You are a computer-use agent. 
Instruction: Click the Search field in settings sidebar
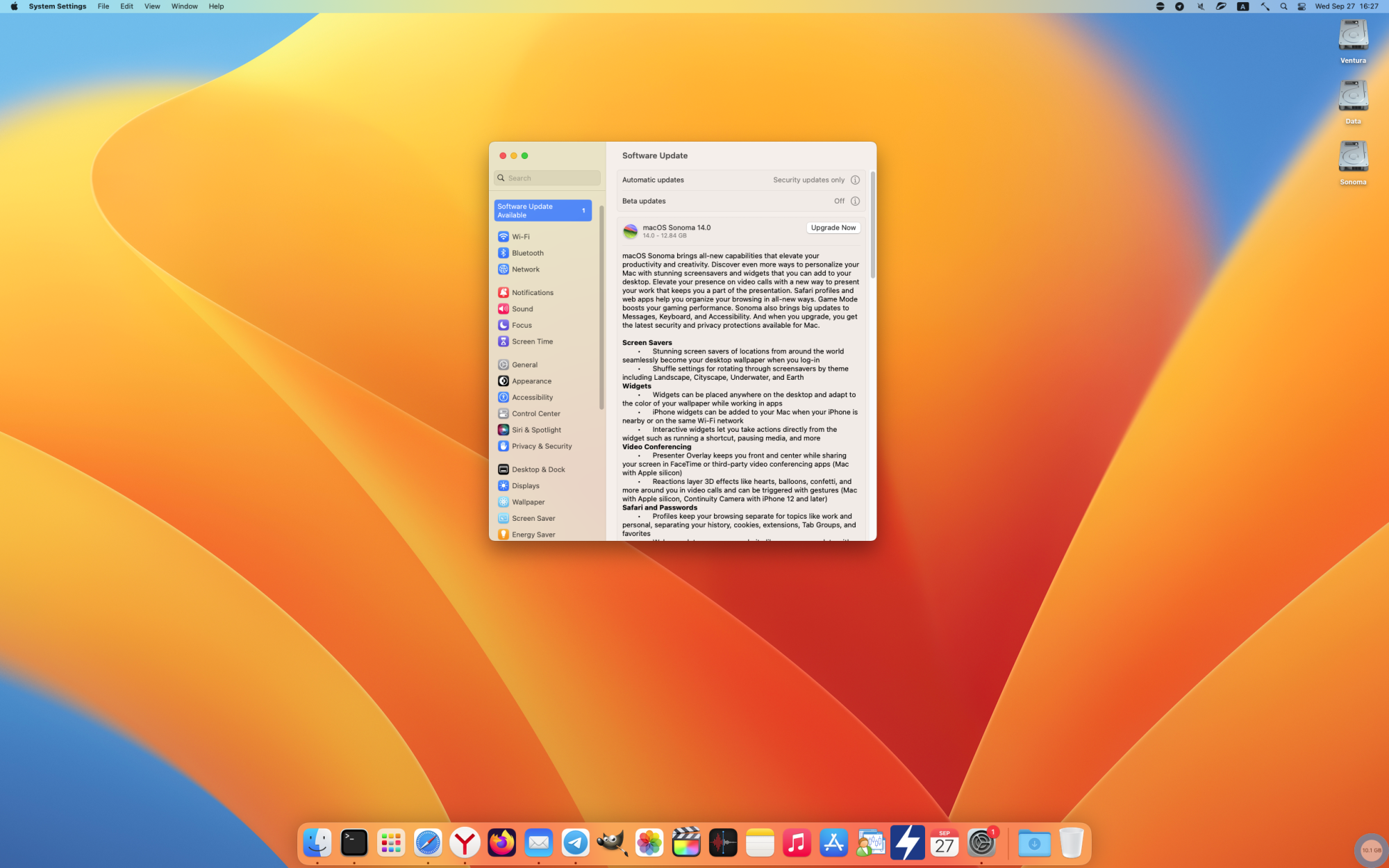547,178
